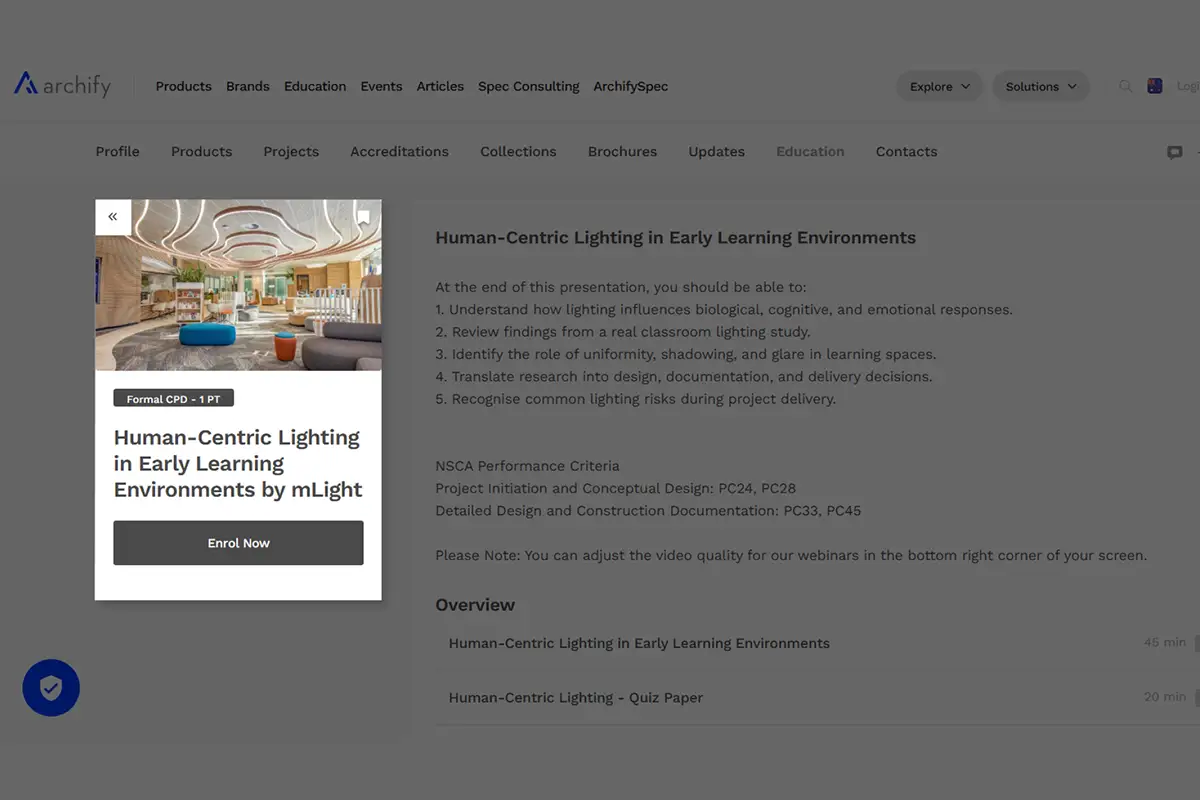The width and height of the screenshot is (1200, 800).
Task: Expand the Solutions dropdown
Action: (1041, 87)
